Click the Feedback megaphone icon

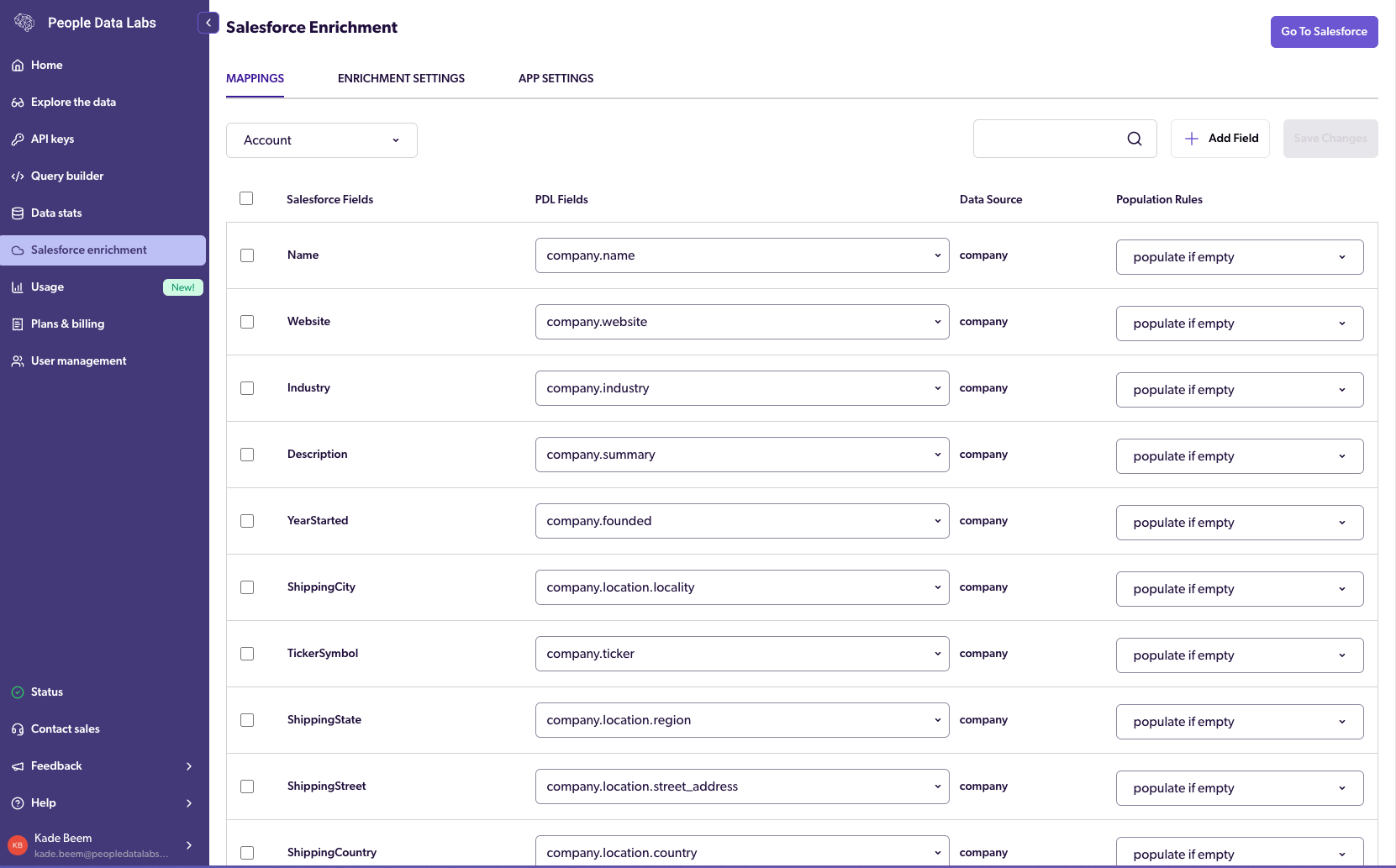pos(18,766)
